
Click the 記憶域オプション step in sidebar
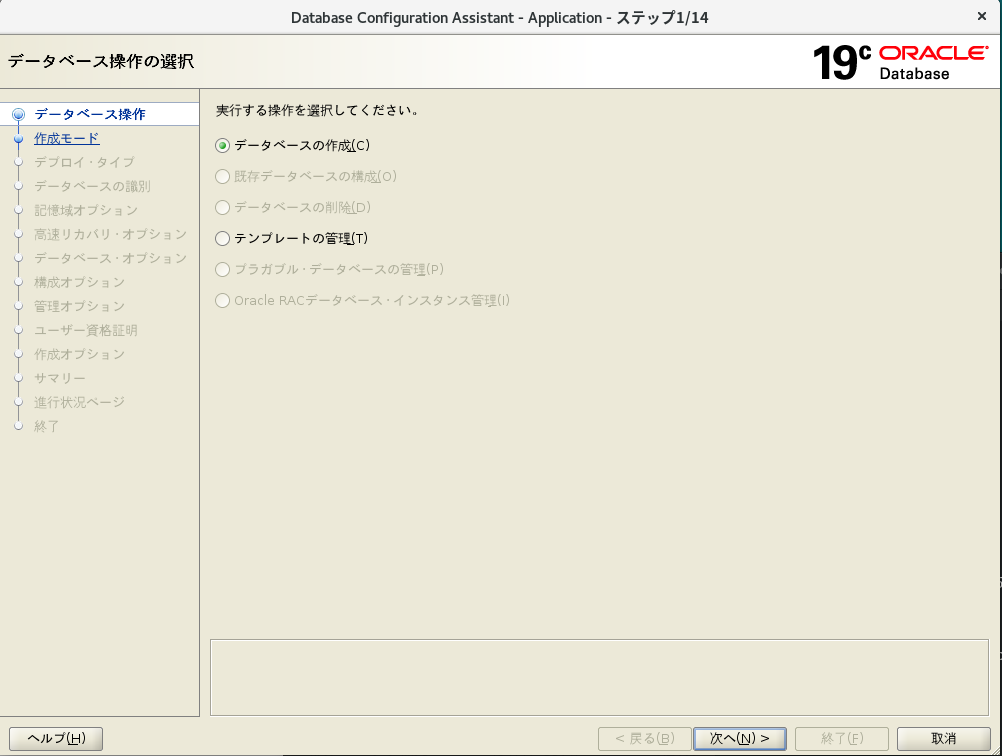point(86,210)
